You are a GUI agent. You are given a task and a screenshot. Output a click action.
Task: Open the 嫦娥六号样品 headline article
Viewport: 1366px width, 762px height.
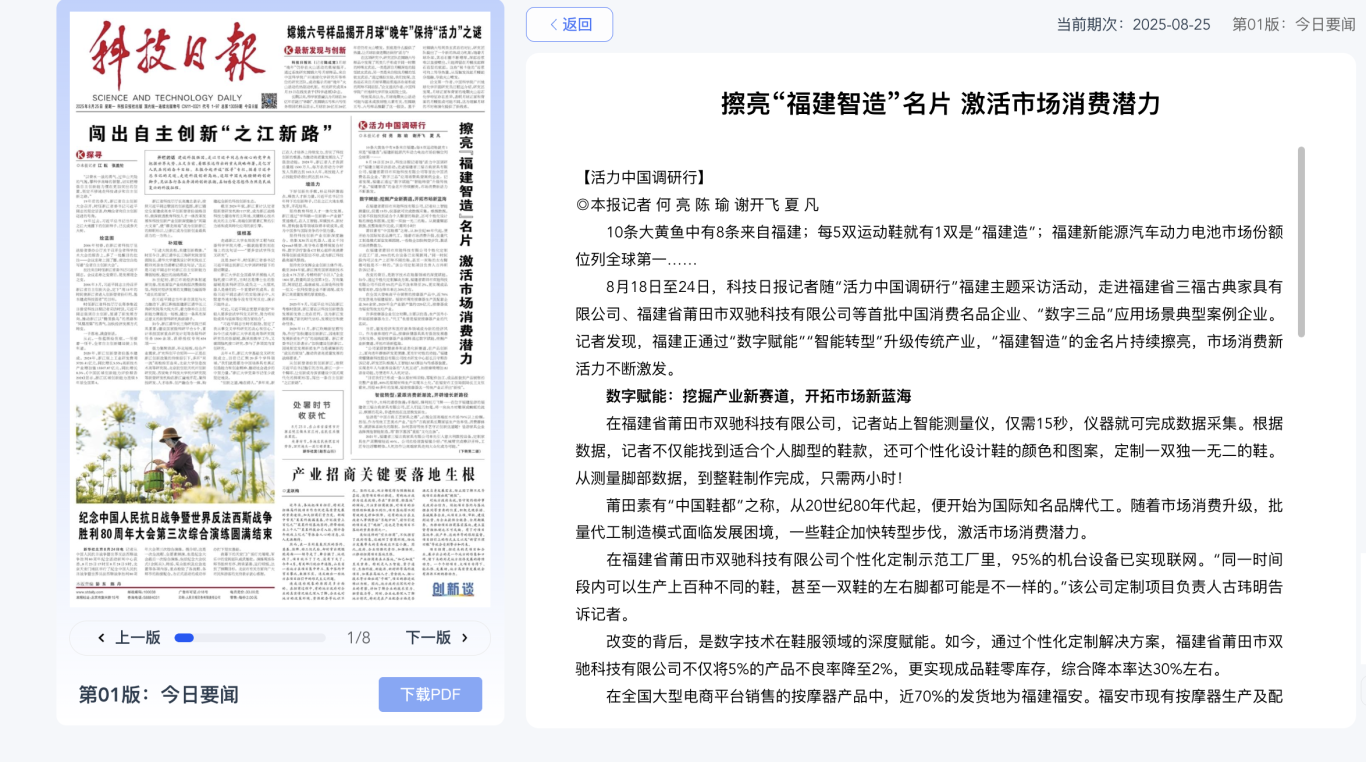pos(384,31)
